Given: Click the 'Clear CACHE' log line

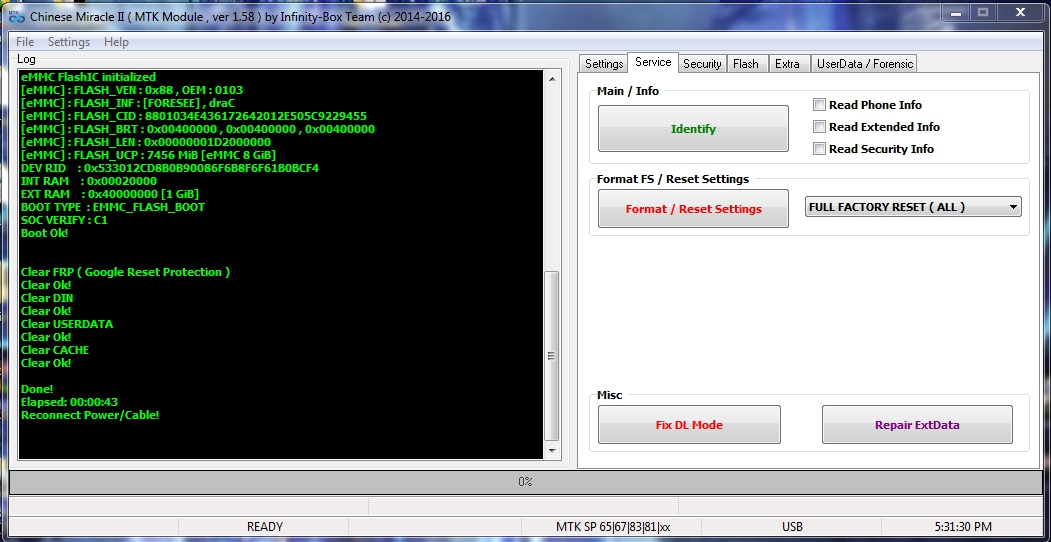Looking at the screenshot, I should (x=55, y=350).
